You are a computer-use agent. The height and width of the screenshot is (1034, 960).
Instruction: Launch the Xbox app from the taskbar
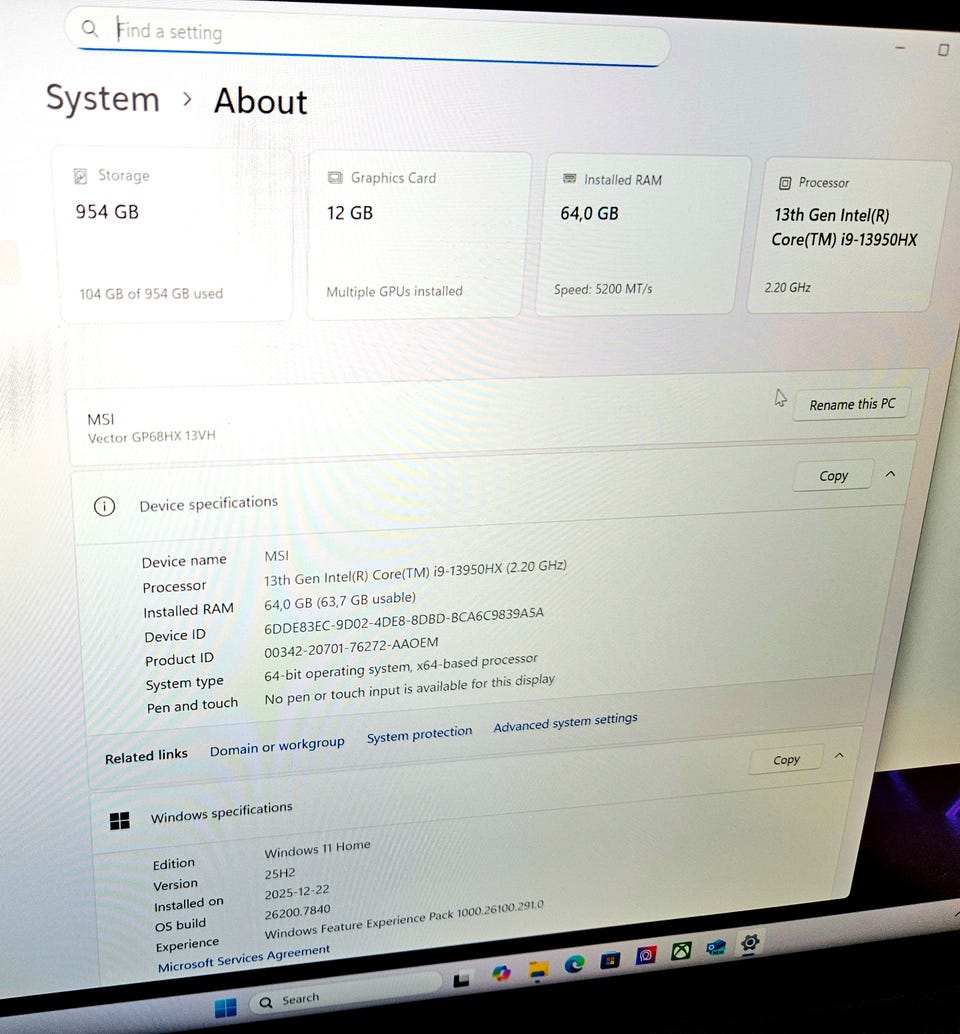(681, 950)
